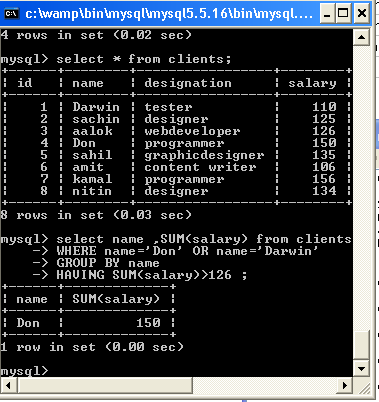Click the final mysql> prompt
Viewport: 379px width, 402px height.
point(25,371)
